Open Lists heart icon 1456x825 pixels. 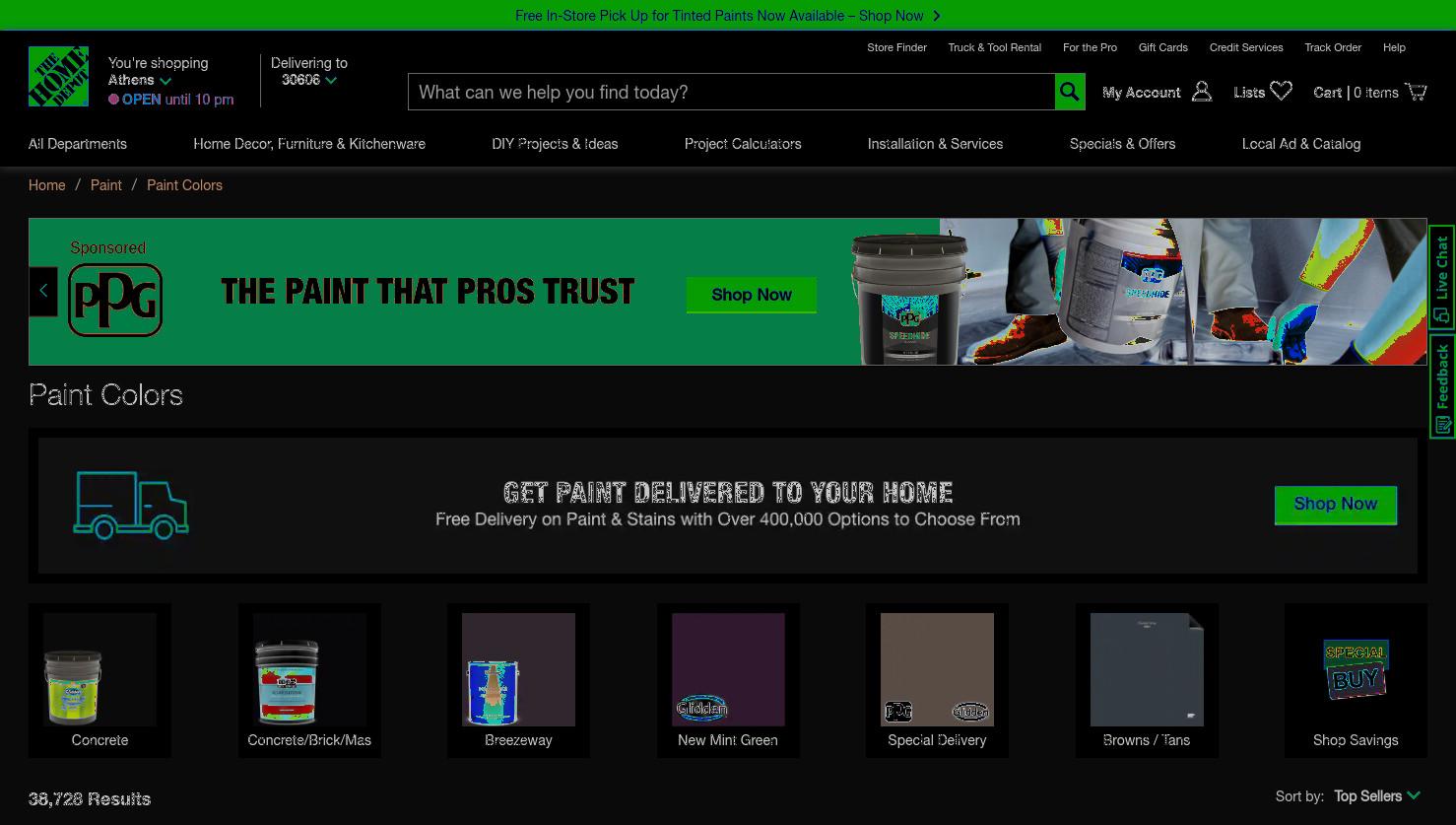tap(1281, 92)
